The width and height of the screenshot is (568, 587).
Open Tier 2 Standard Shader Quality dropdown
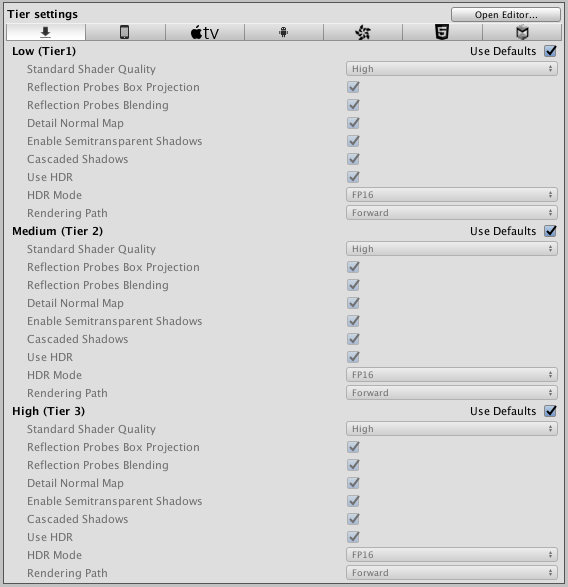click(452, 249)
